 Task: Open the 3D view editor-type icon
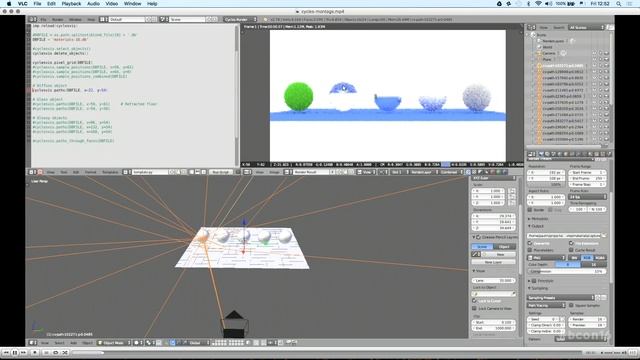[x=33, y=343]
